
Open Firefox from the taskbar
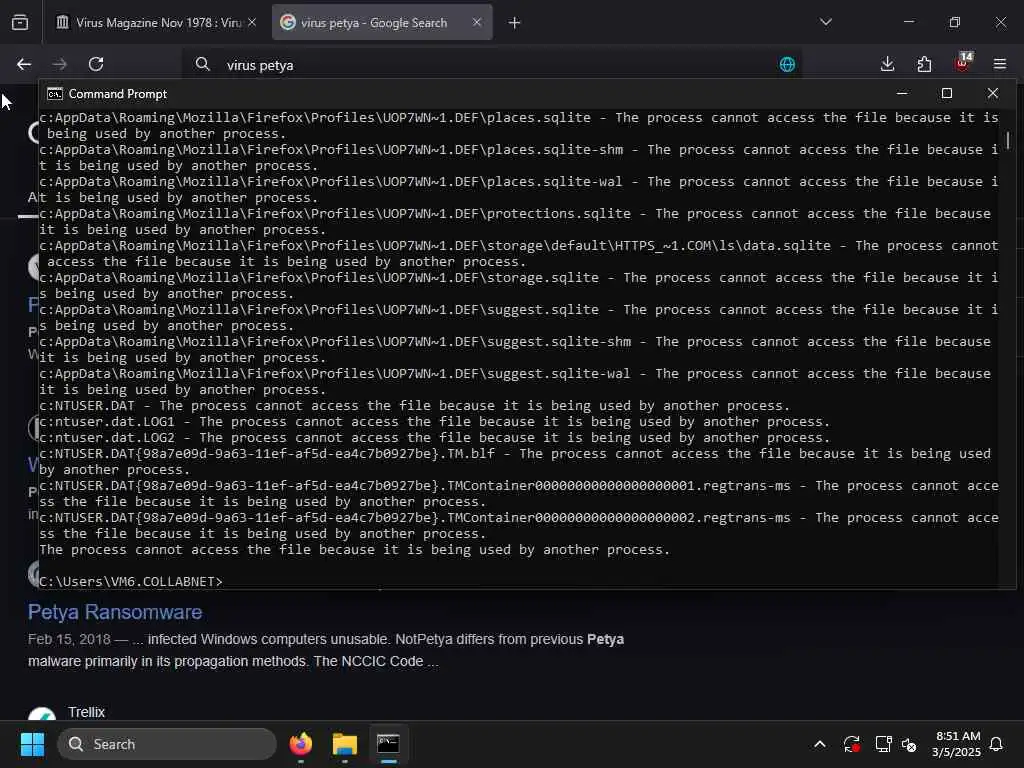300,744
